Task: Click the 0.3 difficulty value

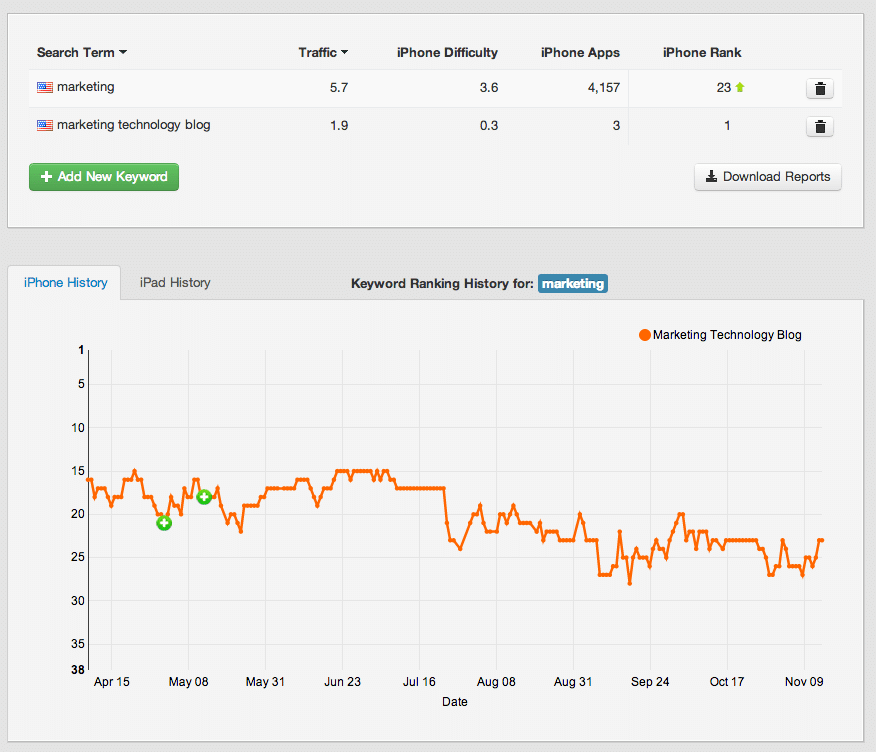Action: pos(489,126)
